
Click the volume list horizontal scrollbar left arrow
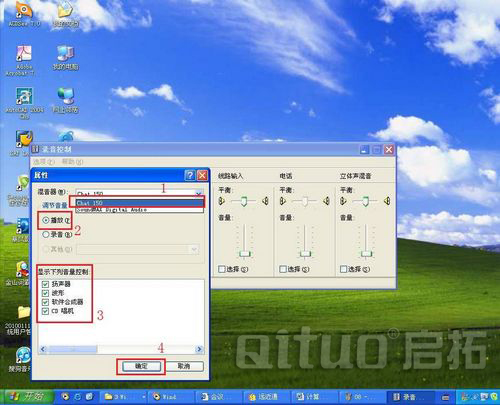click(43, 349)
